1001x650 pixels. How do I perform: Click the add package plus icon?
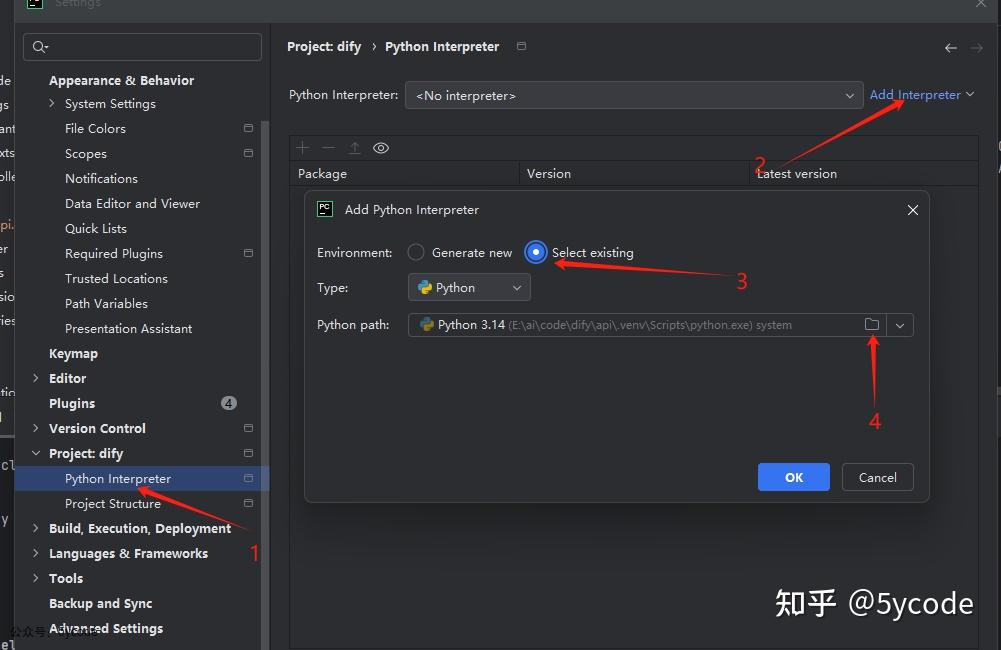[303, 148]
